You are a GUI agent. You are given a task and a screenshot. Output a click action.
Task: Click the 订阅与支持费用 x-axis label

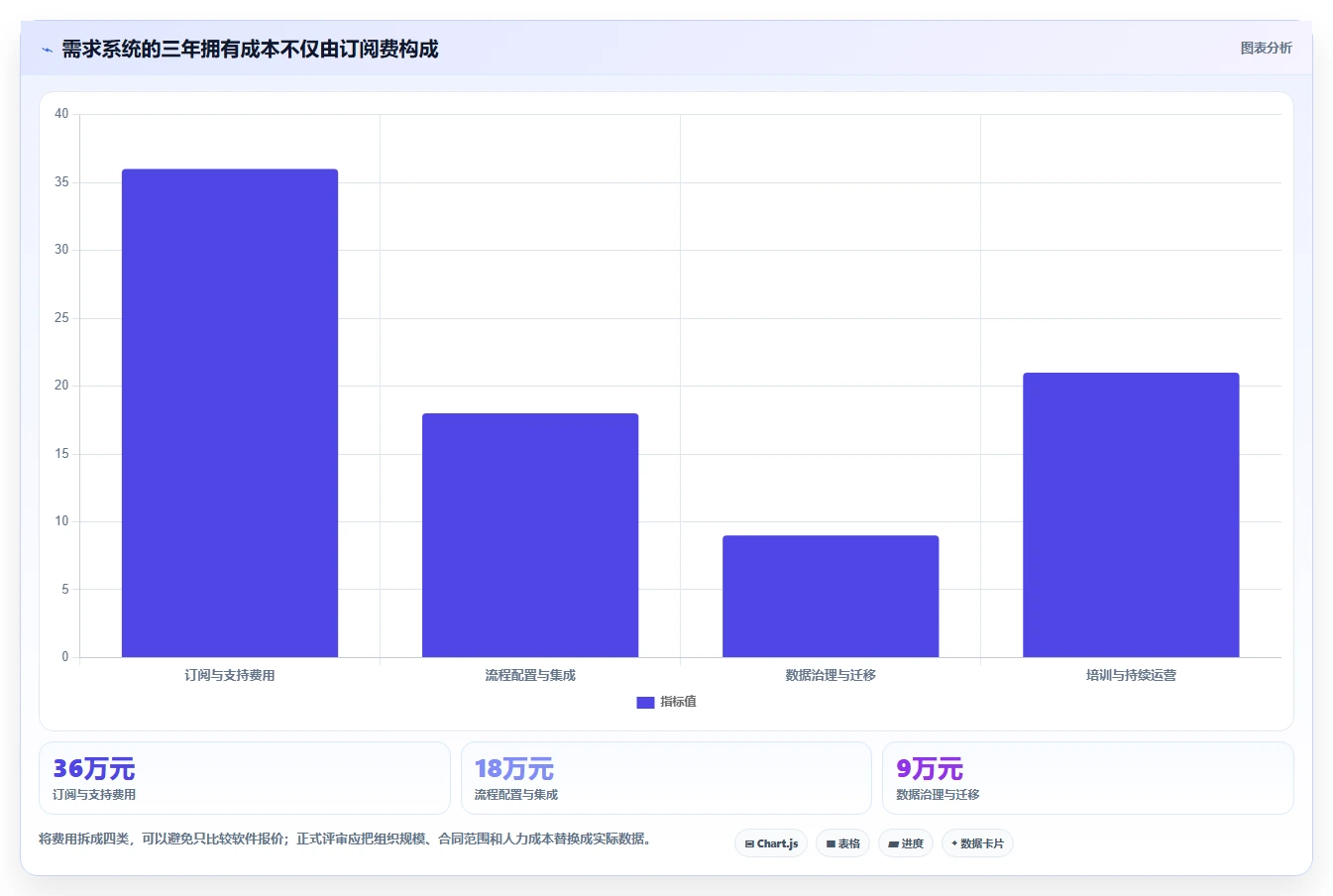[230, 675]
